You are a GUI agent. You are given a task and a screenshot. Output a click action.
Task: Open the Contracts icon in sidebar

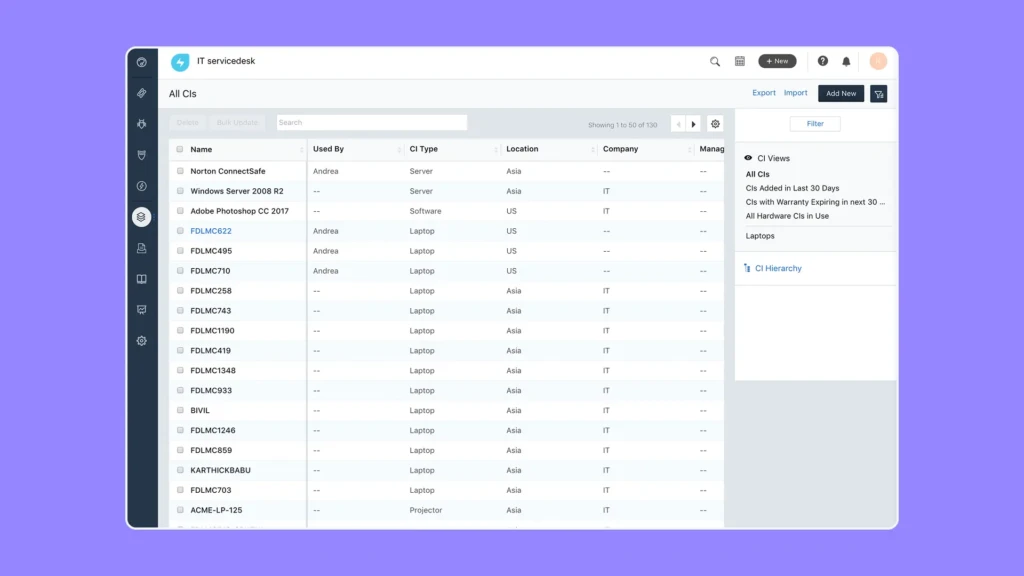142,248
